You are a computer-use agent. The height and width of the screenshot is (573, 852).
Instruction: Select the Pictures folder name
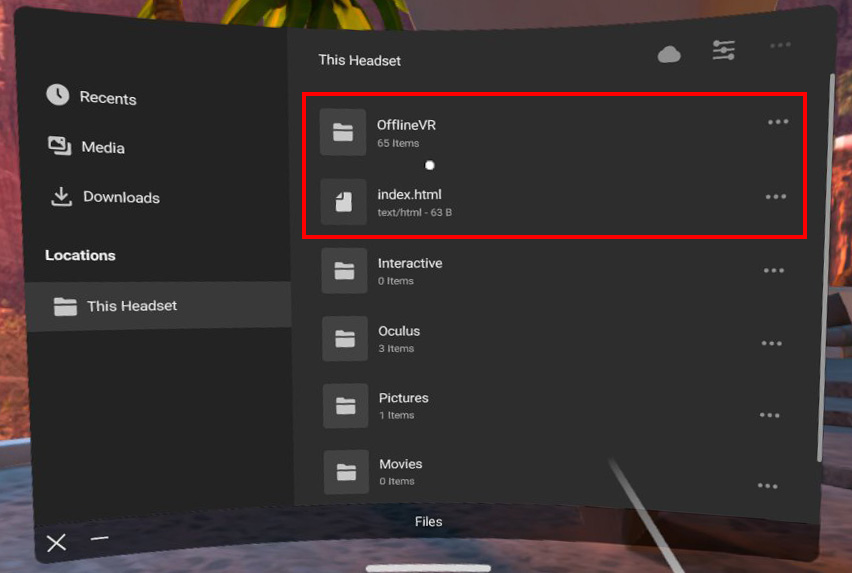(404, 398)
